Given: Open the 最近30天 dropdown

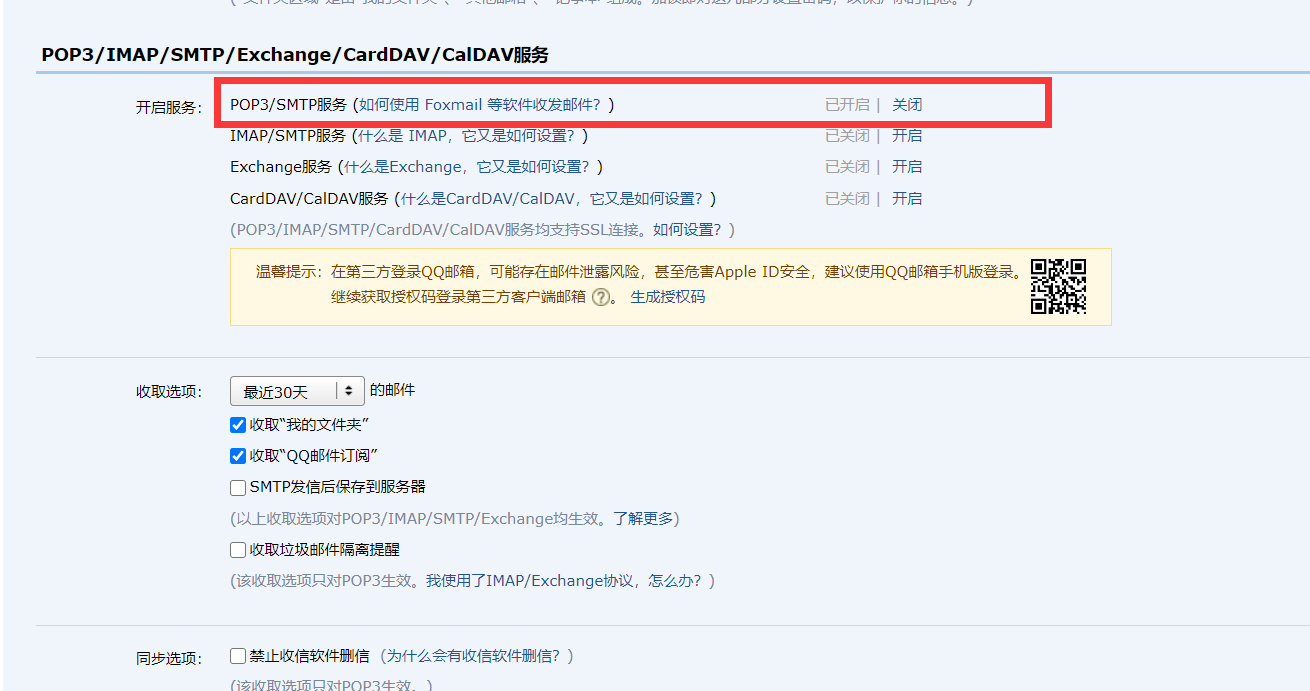Looking at the screenshot, I should coord(297,391).
